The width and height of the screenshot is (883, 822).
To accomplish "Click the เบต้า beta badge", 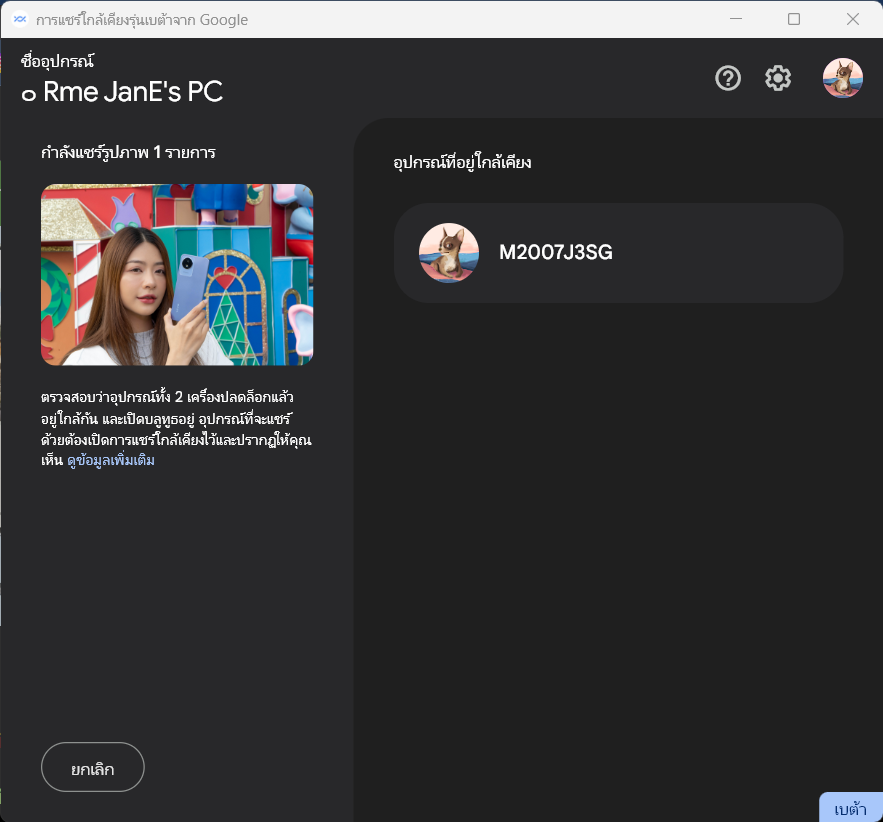I will pyautogui.click(x=850, y=808).
